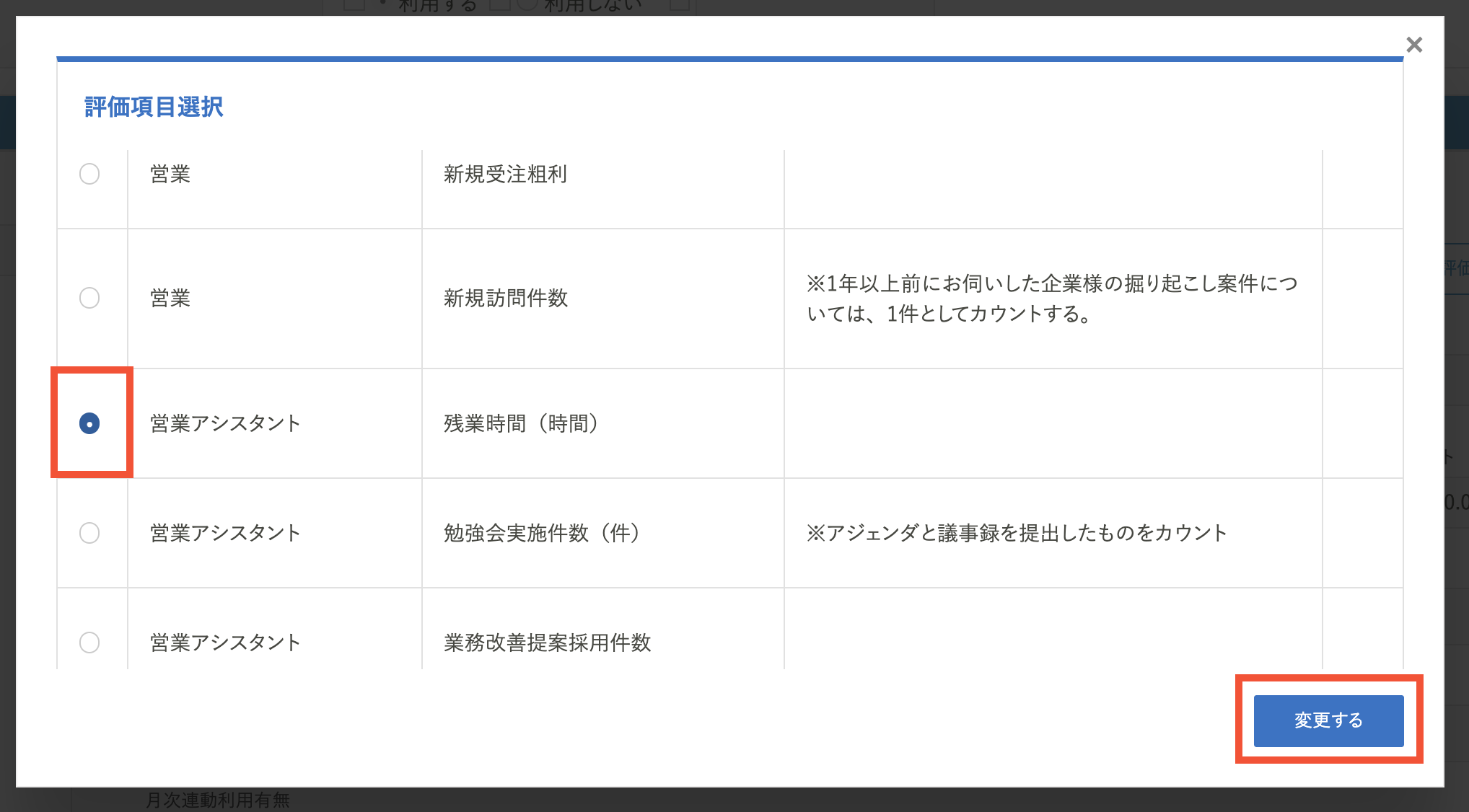The image size is (1469, 812).
Task: Click 営業アシスタント in the 勉強会実施件数 row
Action: pyautogui.click(x=225, y=533)
